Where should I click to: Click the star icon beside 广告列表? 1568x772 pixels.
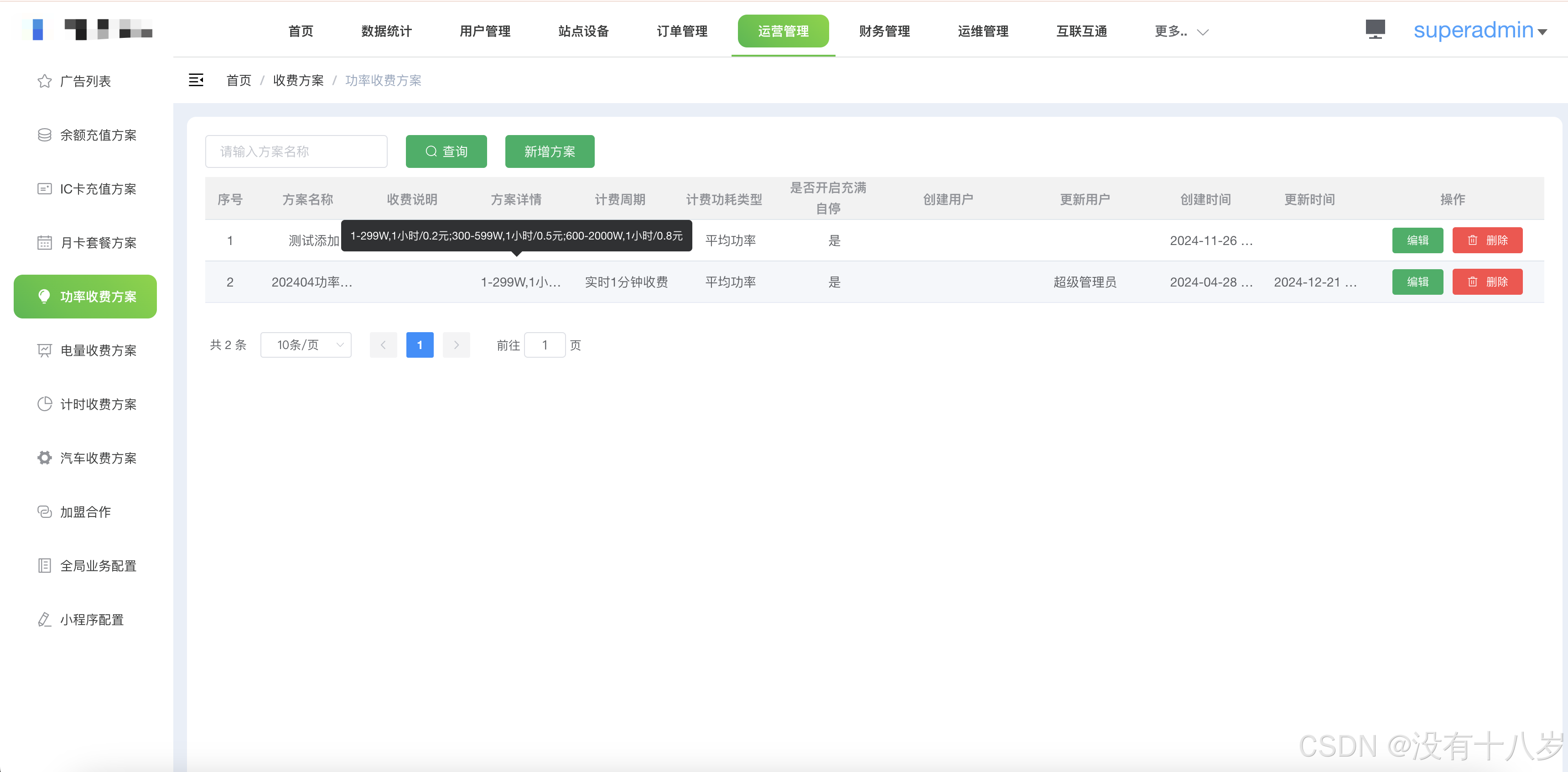click(44, 81)
